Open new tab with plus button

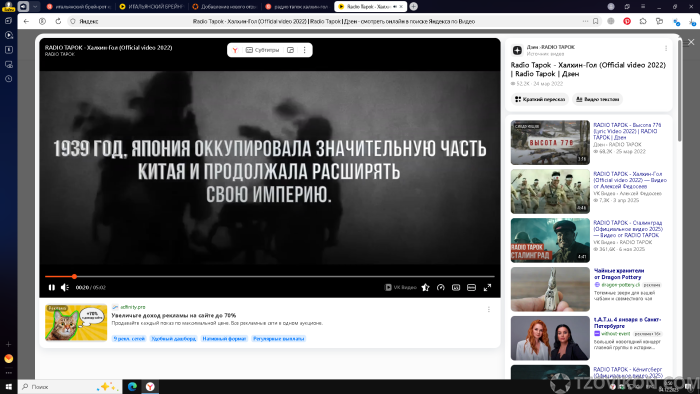point(413,6)
